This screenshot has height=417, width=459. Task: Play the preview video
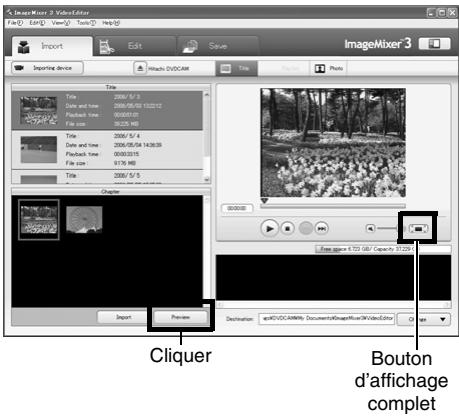pyautogui.click(x=269, y=228)
